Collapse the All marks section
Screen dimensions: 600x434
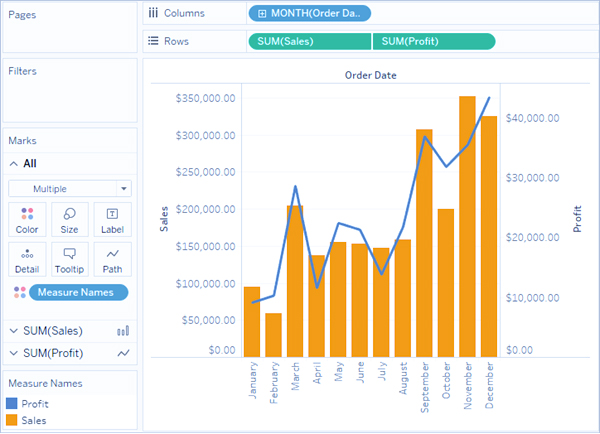click(x=14, y=164)
